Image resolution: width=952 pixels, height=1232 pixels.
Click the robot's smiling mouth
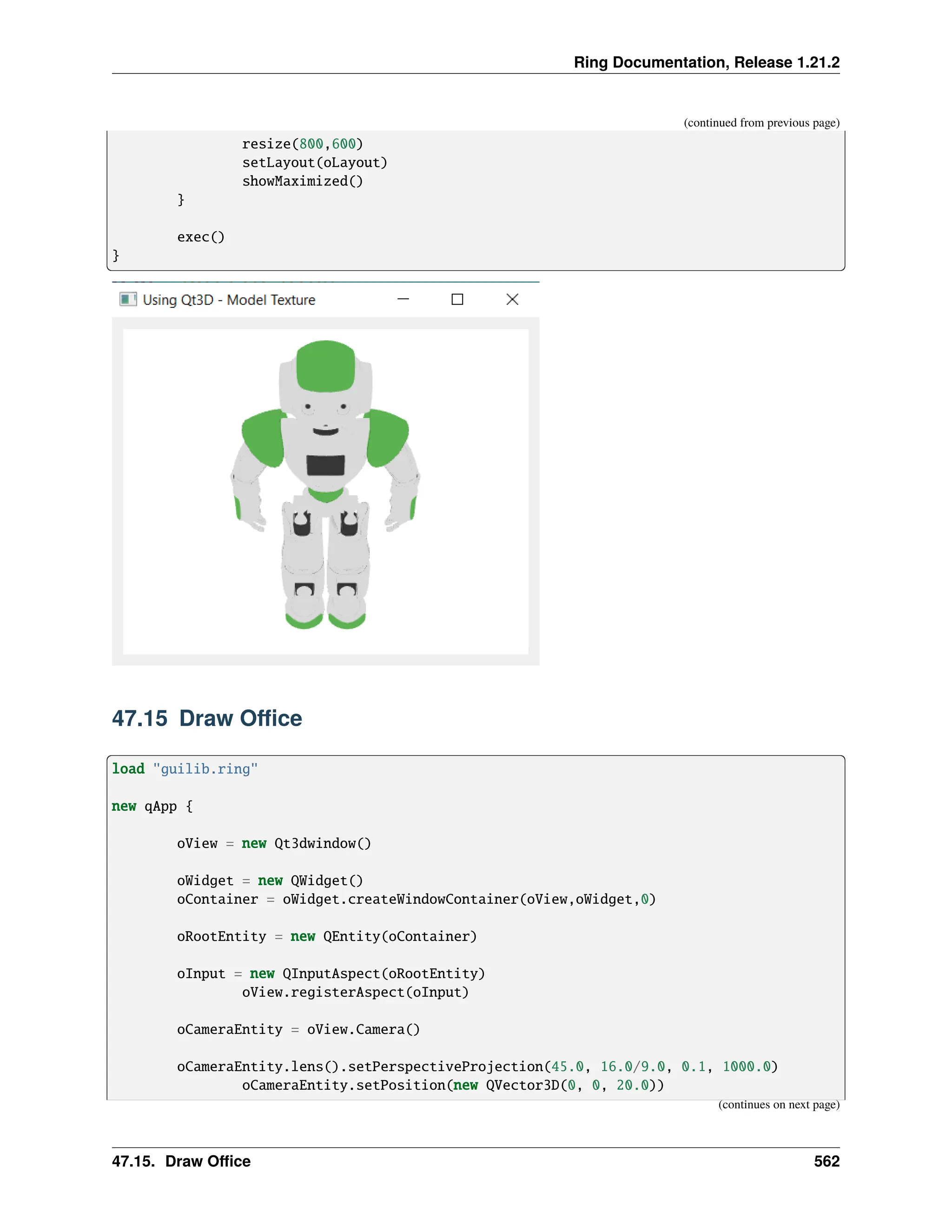[325, 432]
